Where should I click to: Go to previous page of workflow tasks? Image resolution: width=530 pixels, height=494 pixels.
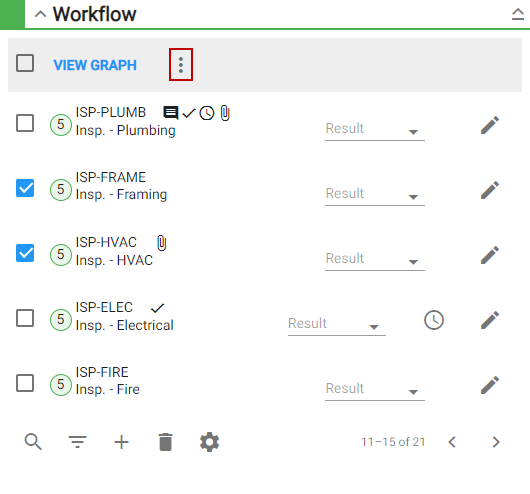coord(452,442)
